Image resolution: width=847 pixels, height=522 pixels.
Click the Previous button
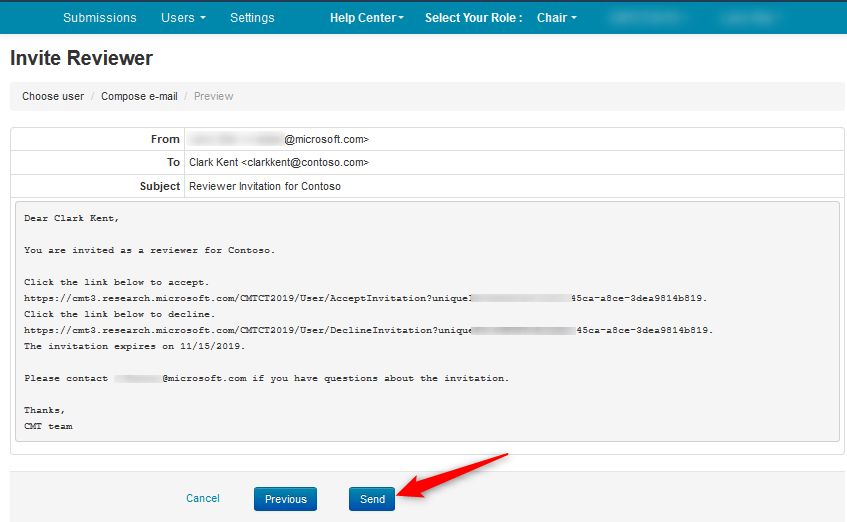coord(285,499)
